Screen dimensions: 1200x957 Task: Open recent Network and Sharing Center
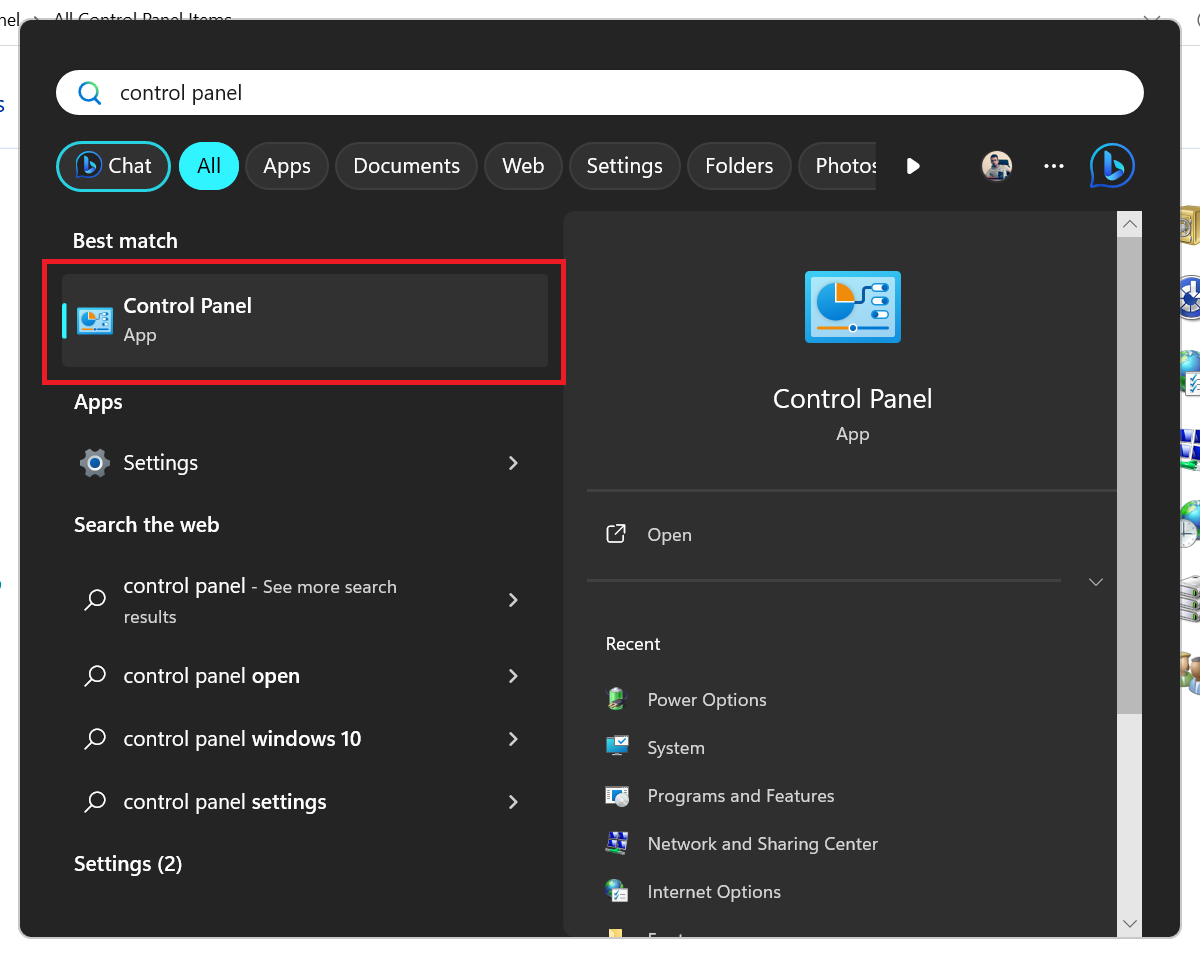(x=763, y=844)
